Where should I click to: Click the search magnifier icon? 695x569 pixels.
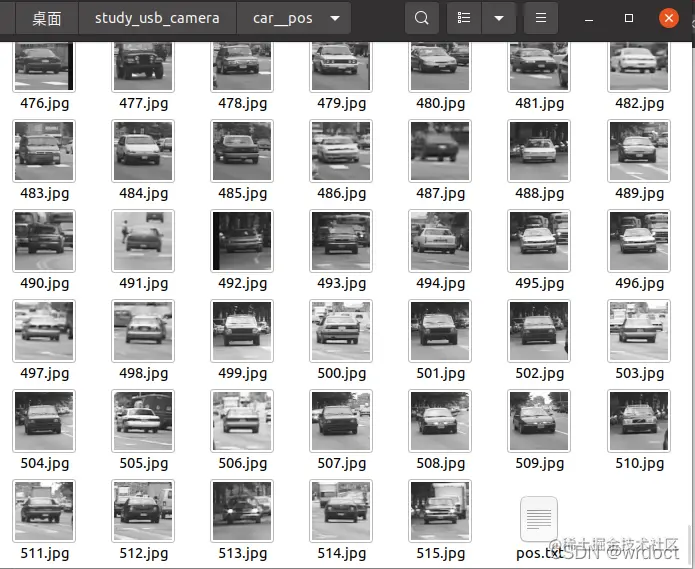click(422, 18)
